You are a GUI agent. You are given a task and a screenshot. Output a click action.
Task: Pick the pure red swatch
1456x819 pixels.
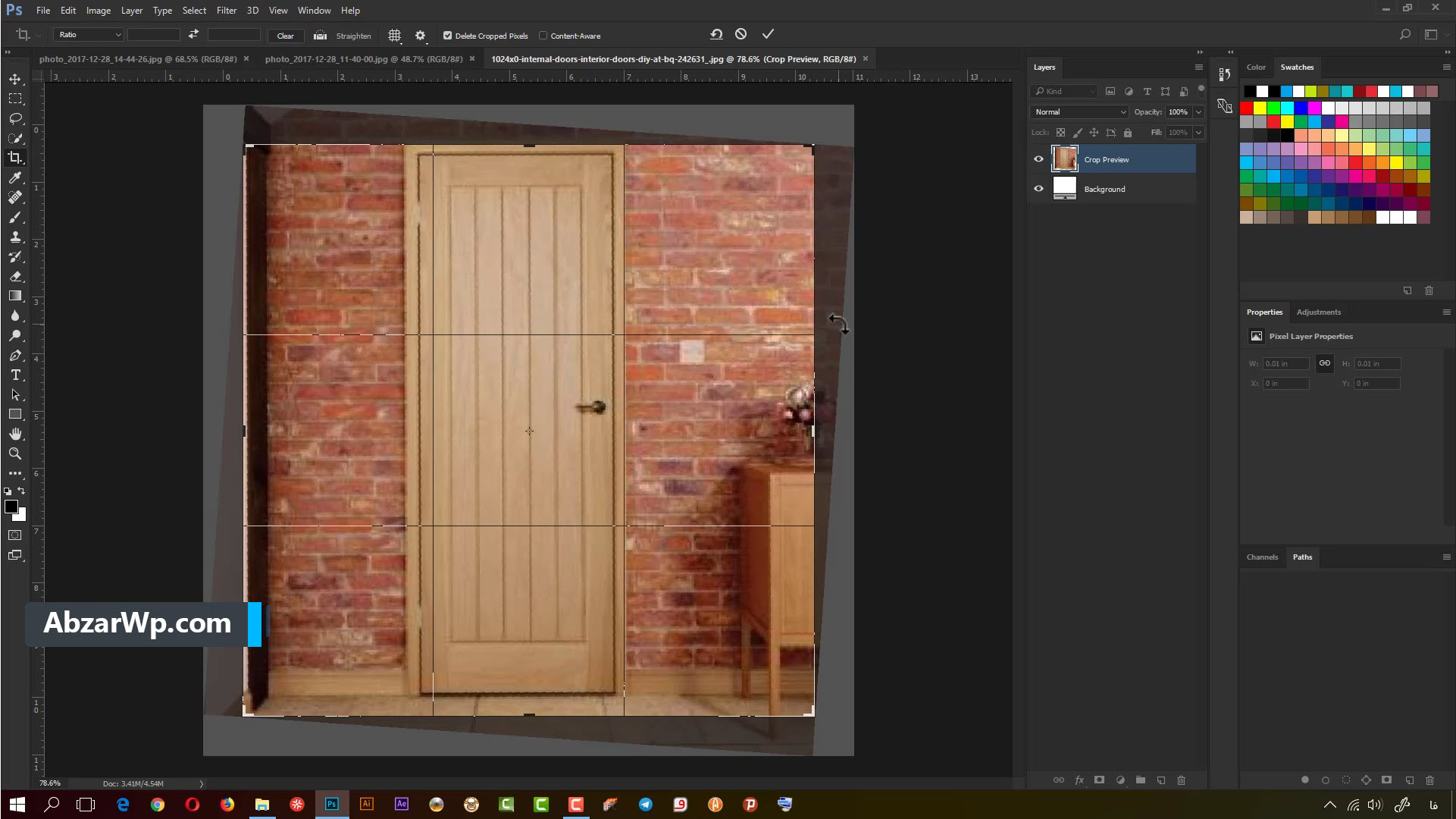pyautogui.click(x=1247, y=108)
